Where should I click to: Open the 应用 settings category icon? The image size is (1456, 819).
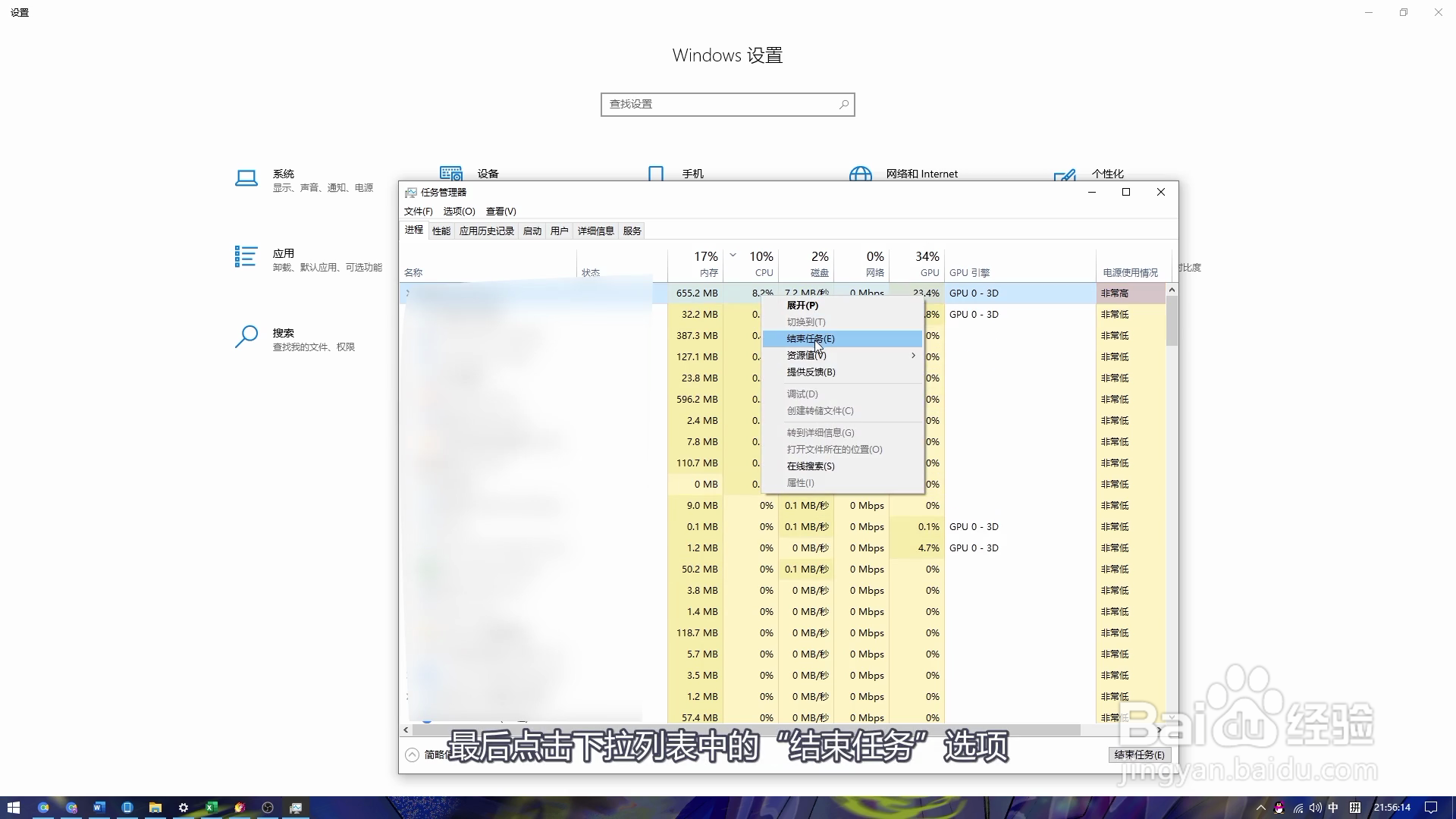[246, 258]
